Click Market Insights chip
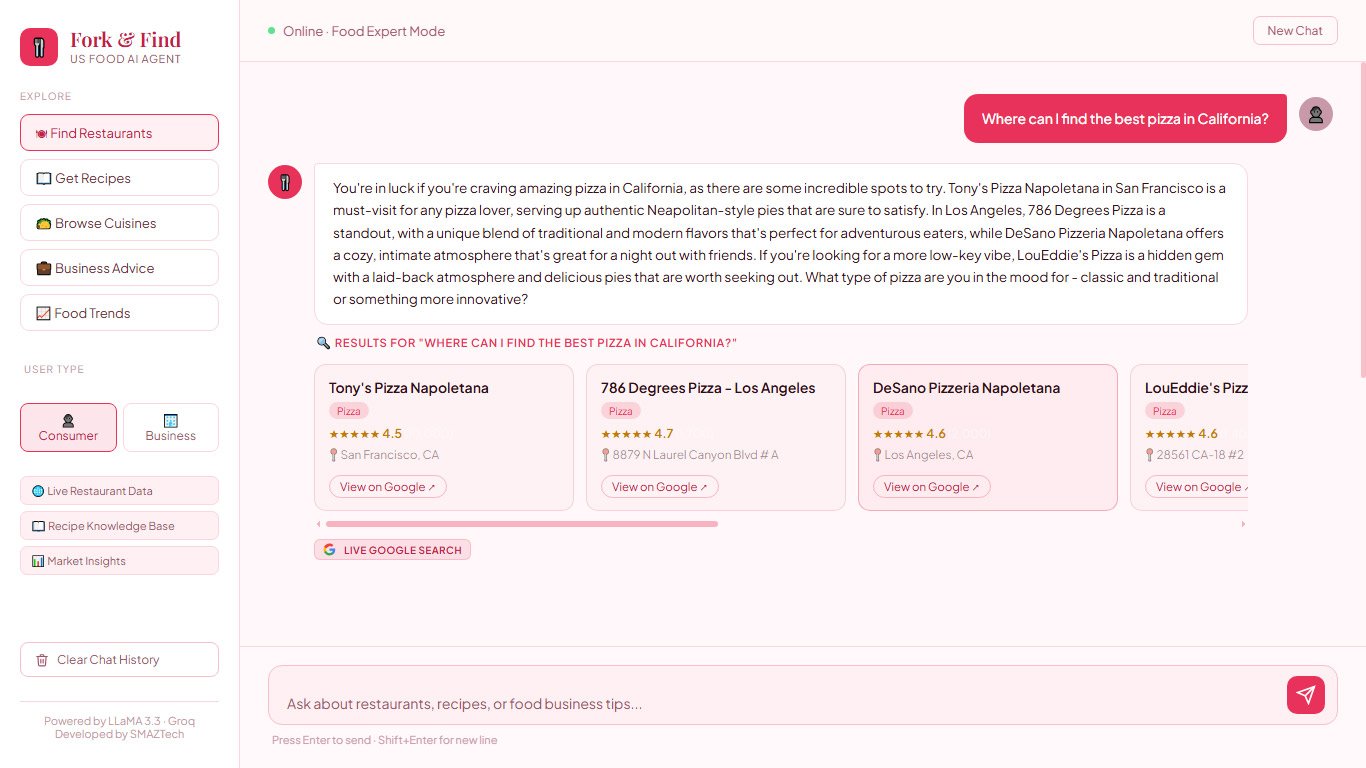The width and height of the screenshot is (1366, 768). click(119, 561)
